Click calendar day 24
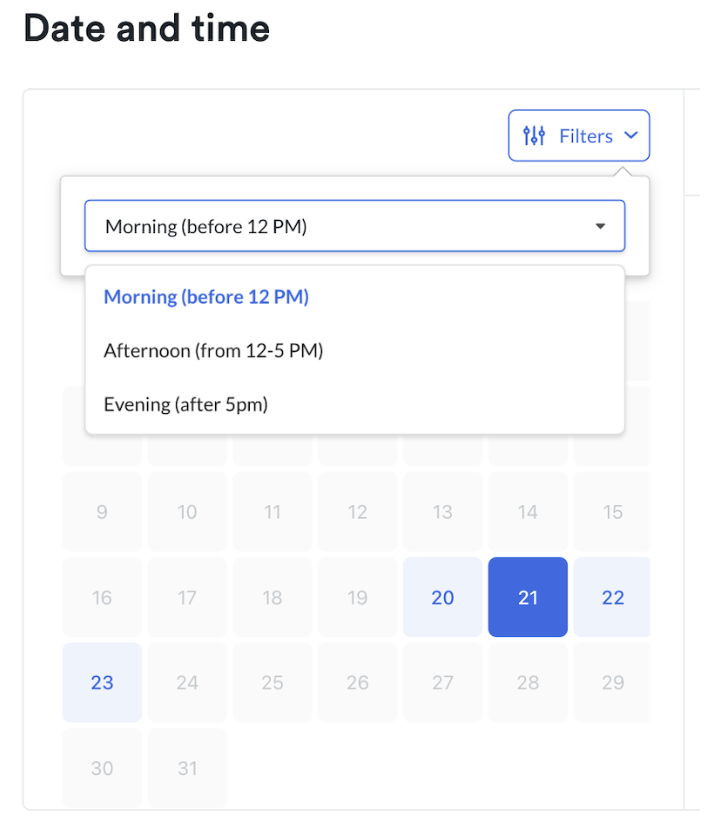The height and width of the screenshot is (828, 710). [x=187, y=682]
